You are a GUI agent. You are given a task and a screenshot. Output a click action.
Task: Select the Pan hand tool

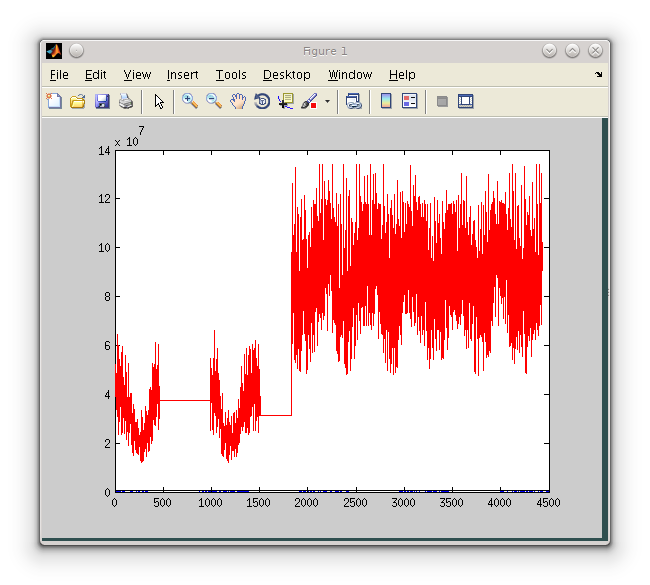(x=238, y=101)
